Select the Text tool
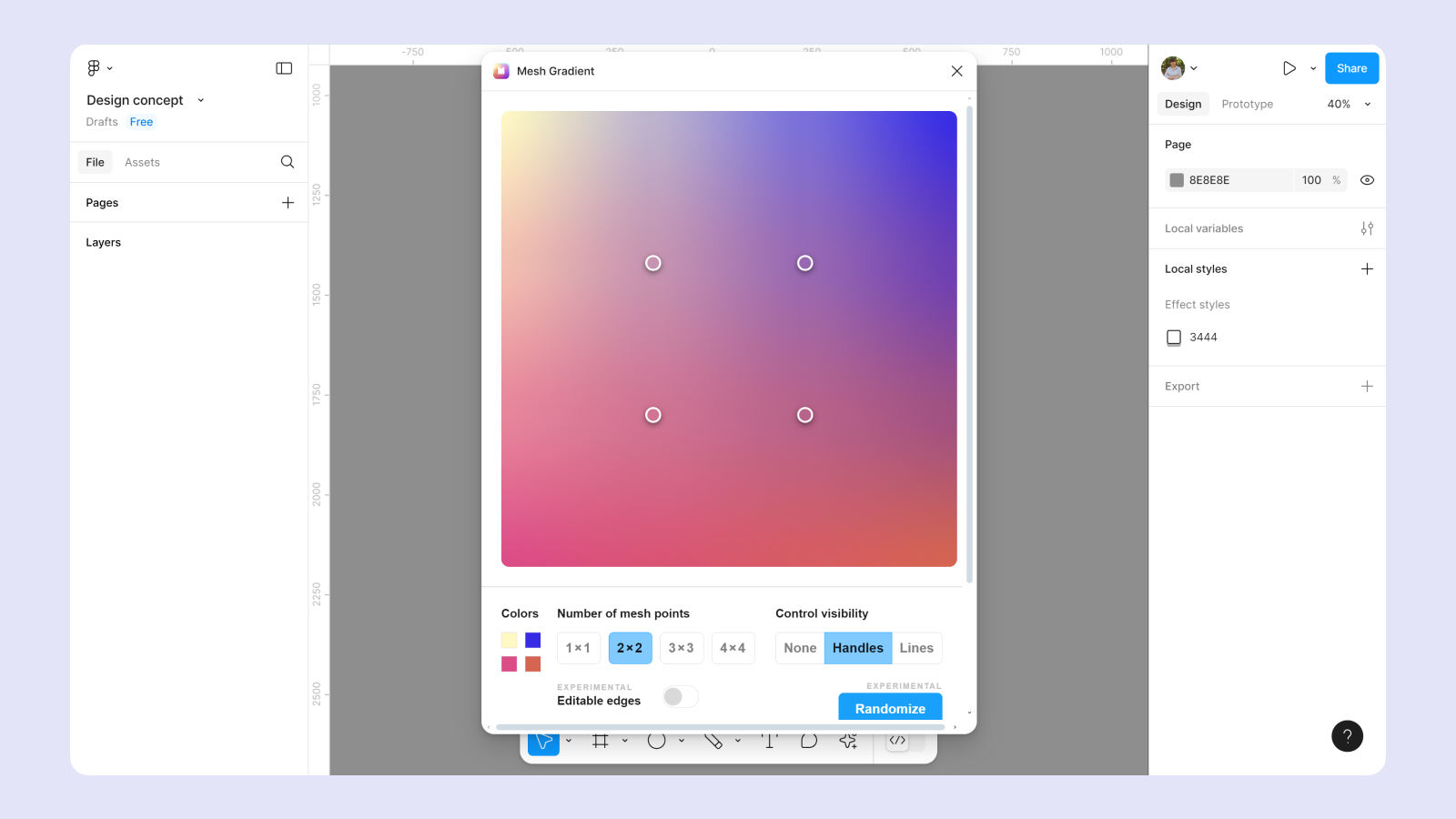Screen dimensions: 1456x819 pos(769,742)
